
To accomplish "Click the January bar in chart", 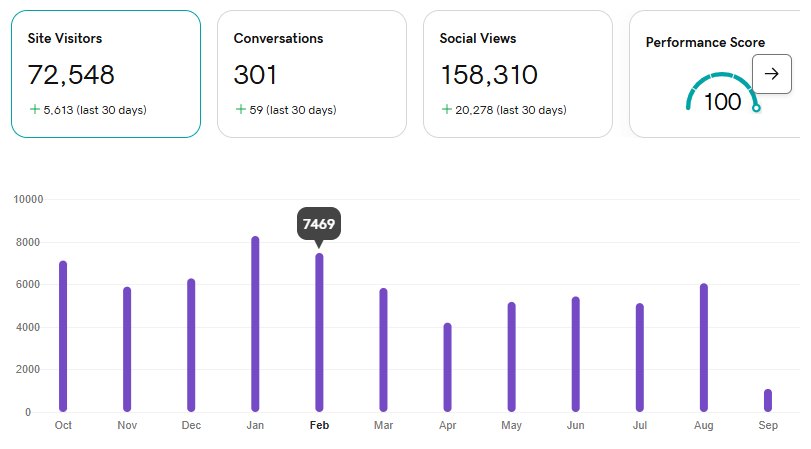I will click(255, 323).
